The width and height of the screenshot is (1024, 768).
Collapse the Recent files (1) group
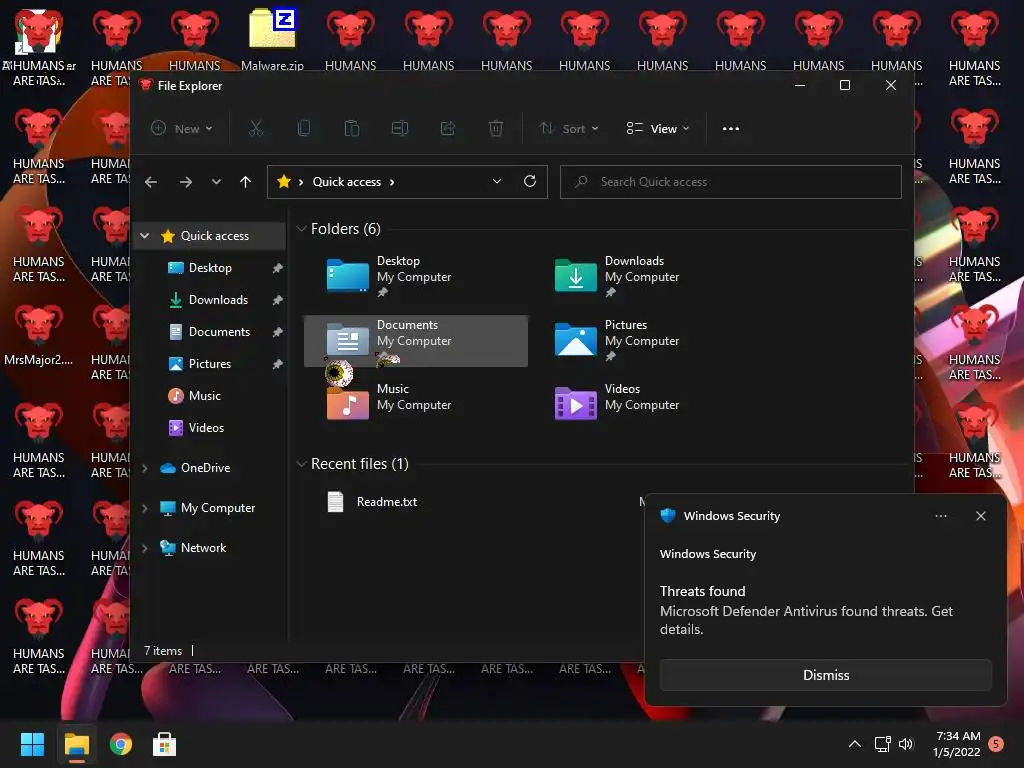tap(301, 464)
